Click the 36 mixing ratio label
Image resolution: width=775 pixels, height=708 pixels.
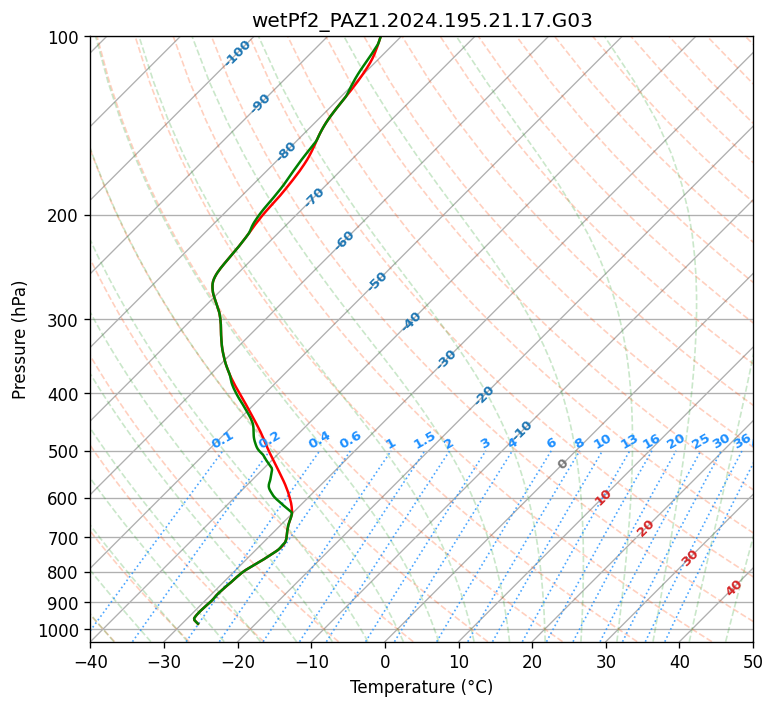pos(742,441)
